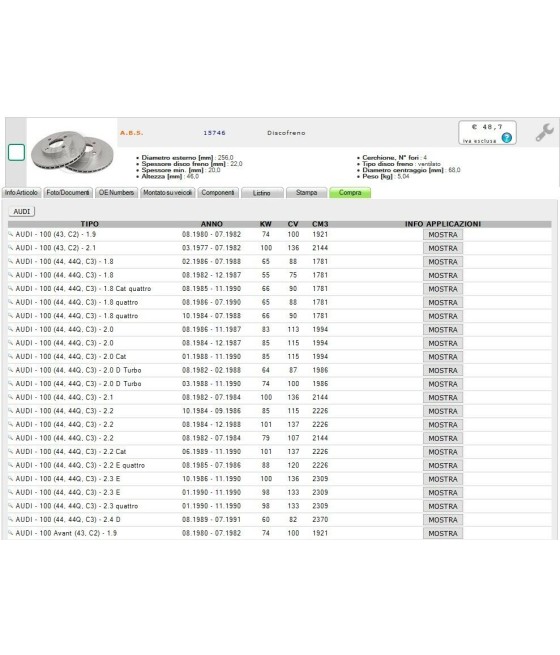The width and height of the screenshot is (560, 655).
Task: Switch to the Info Articolo tab
Action: pyautogui.click(x=21, y=193)
